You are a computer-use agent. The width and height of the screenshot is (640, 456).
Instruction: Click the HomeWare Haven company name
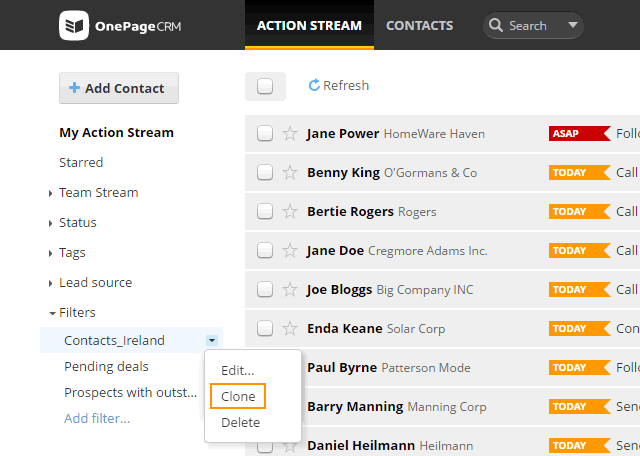[x=434, y=134]
